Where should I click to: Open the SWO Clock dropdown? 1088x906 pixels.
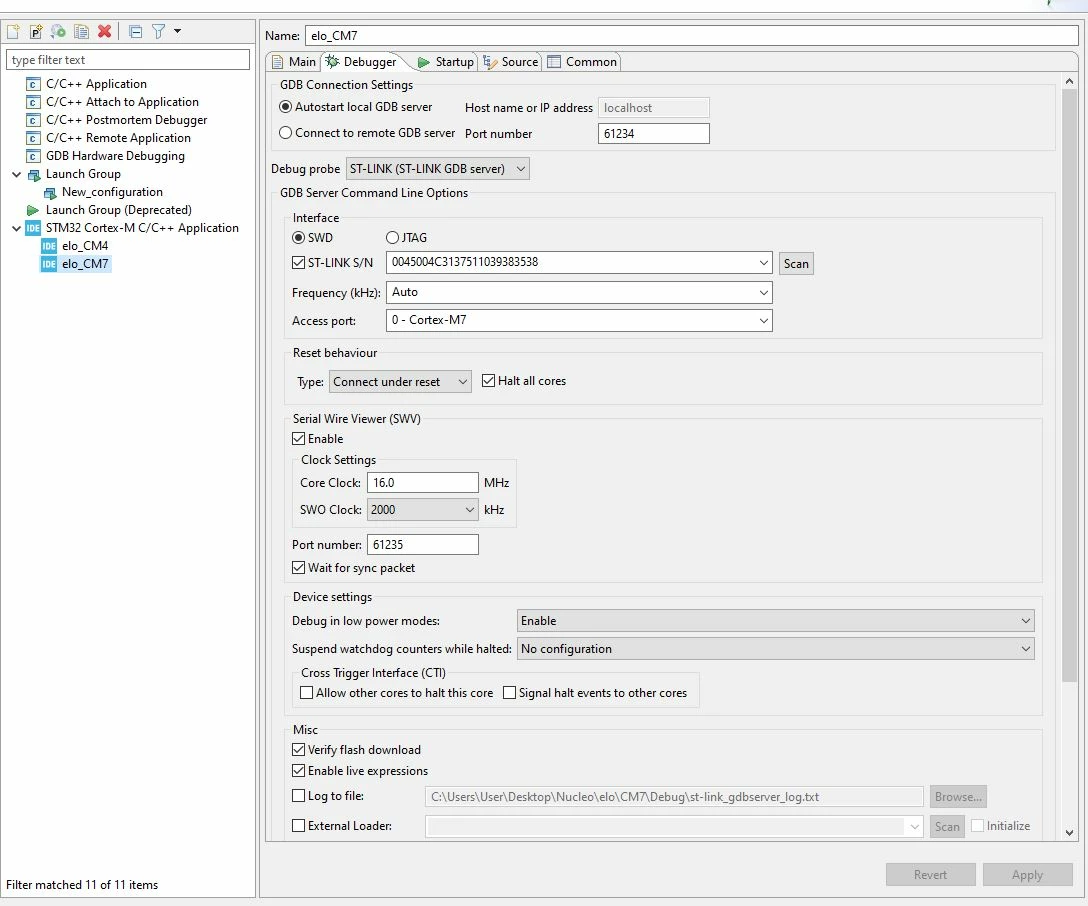[423, 509]
